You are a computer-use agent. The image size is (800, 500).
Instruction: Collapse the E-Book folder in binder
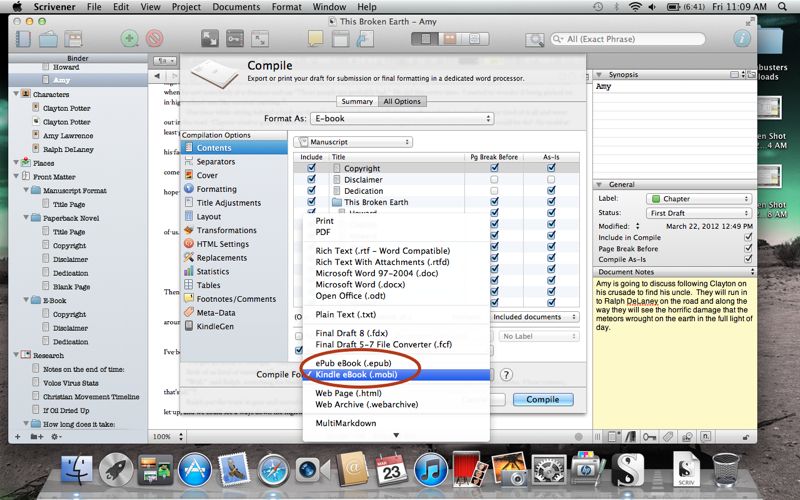pos(26,300)
